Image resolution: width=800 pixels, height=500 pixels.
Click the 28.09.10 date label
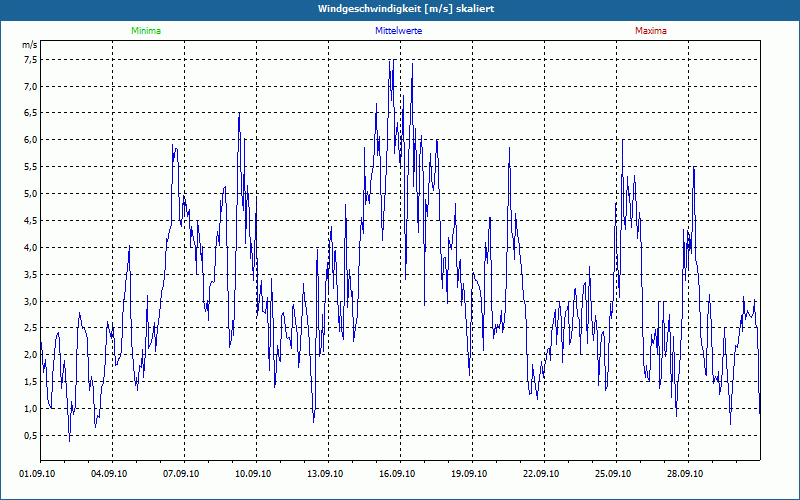tap(685, 474)
